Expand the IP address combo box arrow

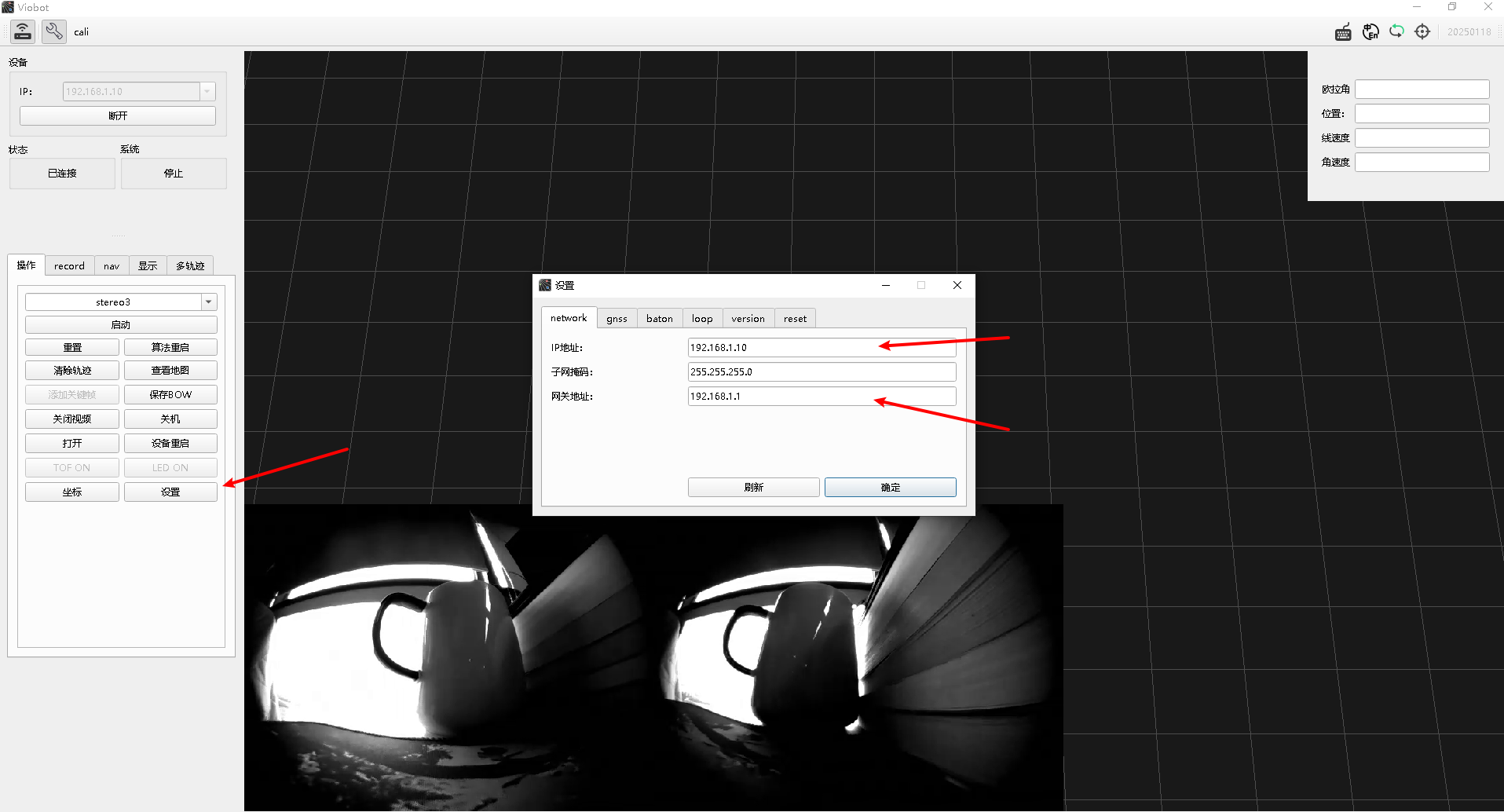(x=207, y=92)
